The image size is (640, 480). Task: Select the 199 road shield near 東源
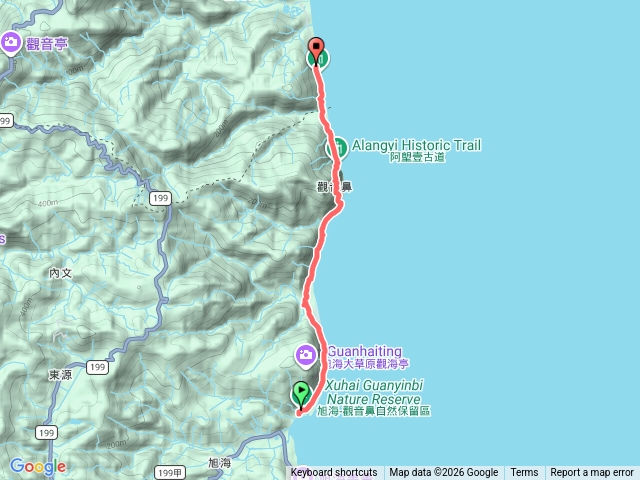click(98, 367)
